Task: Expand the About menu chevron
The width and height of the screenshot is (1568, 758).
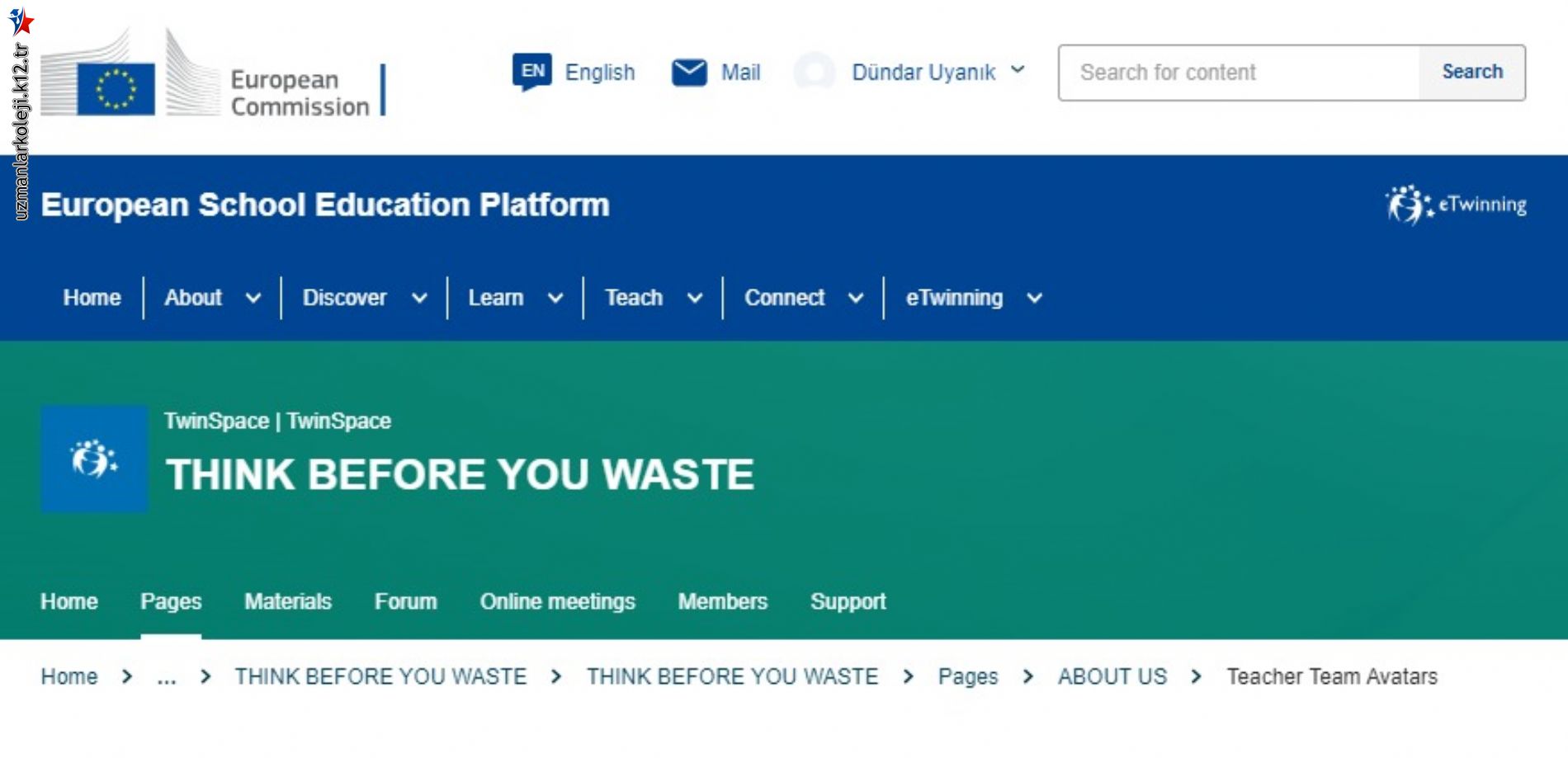Action: click(x=253, y=299)
